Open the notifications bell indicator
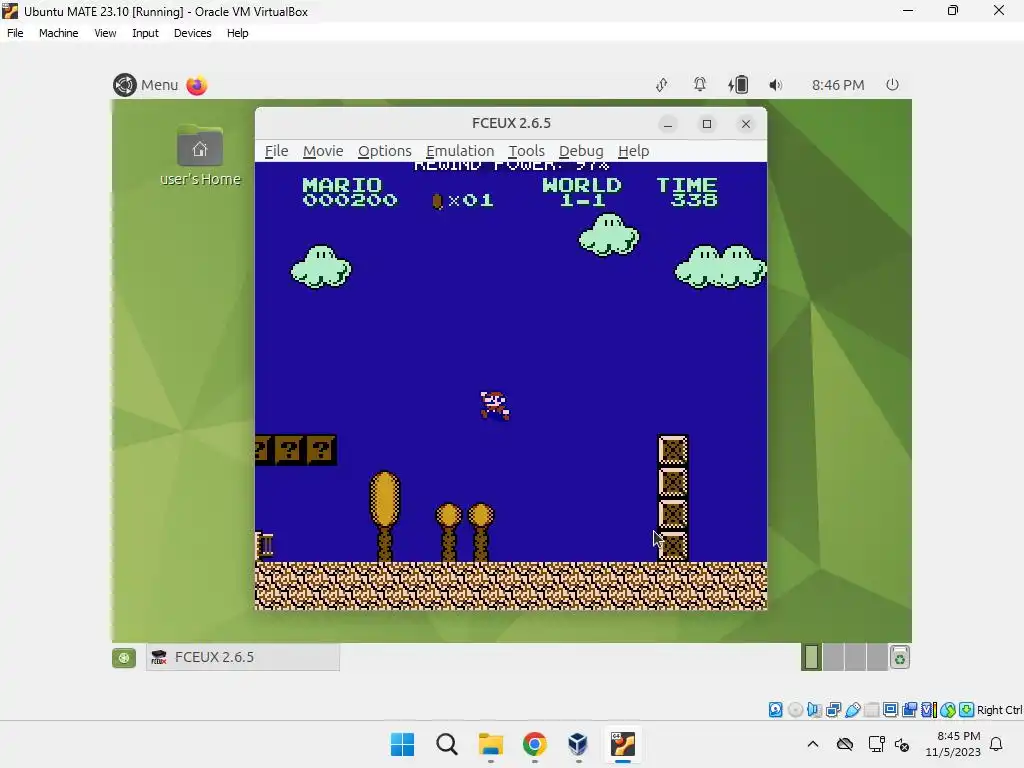 point(699,84)
